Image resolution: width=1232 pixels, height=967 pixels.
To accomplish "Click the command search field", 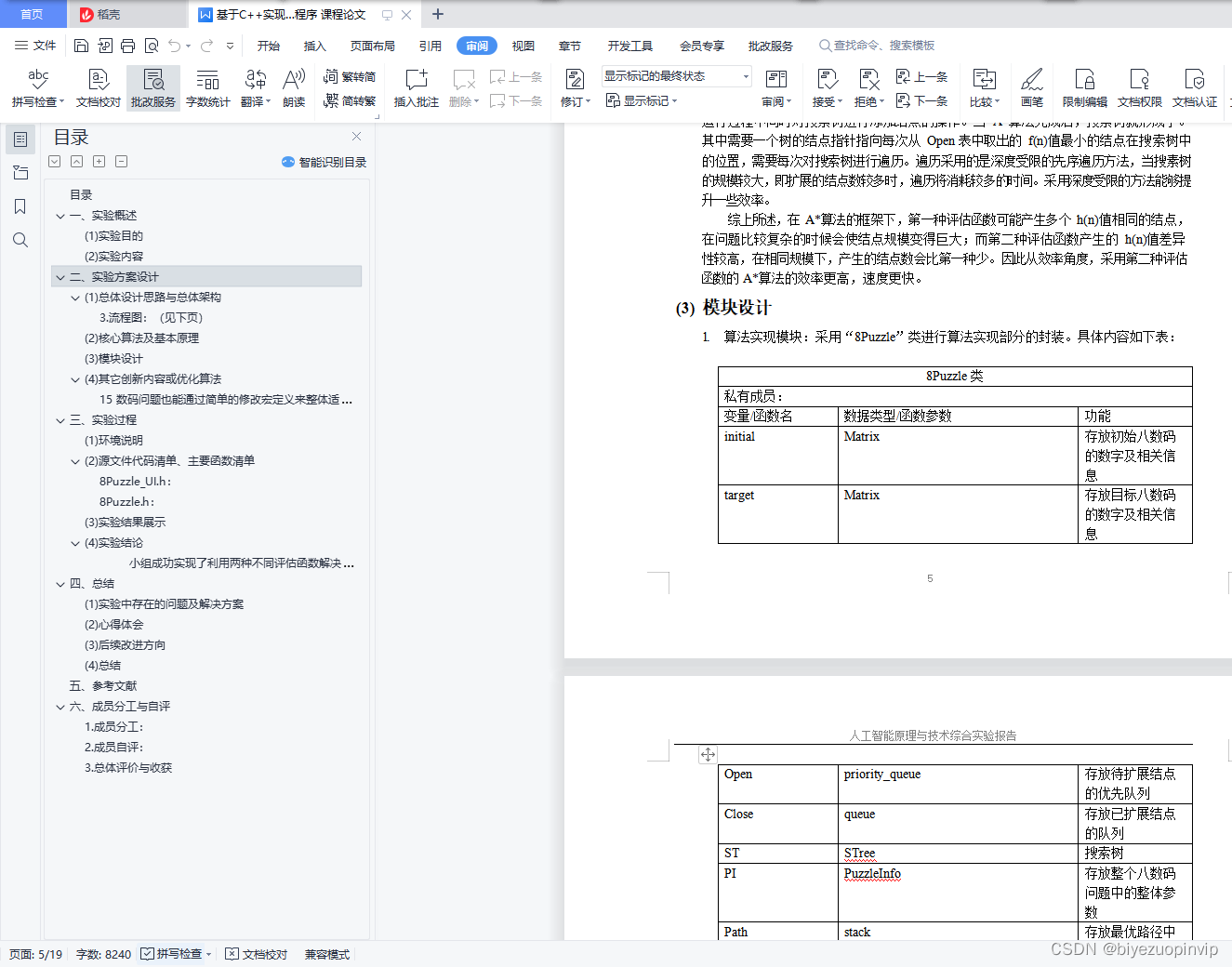I will 877,46.
